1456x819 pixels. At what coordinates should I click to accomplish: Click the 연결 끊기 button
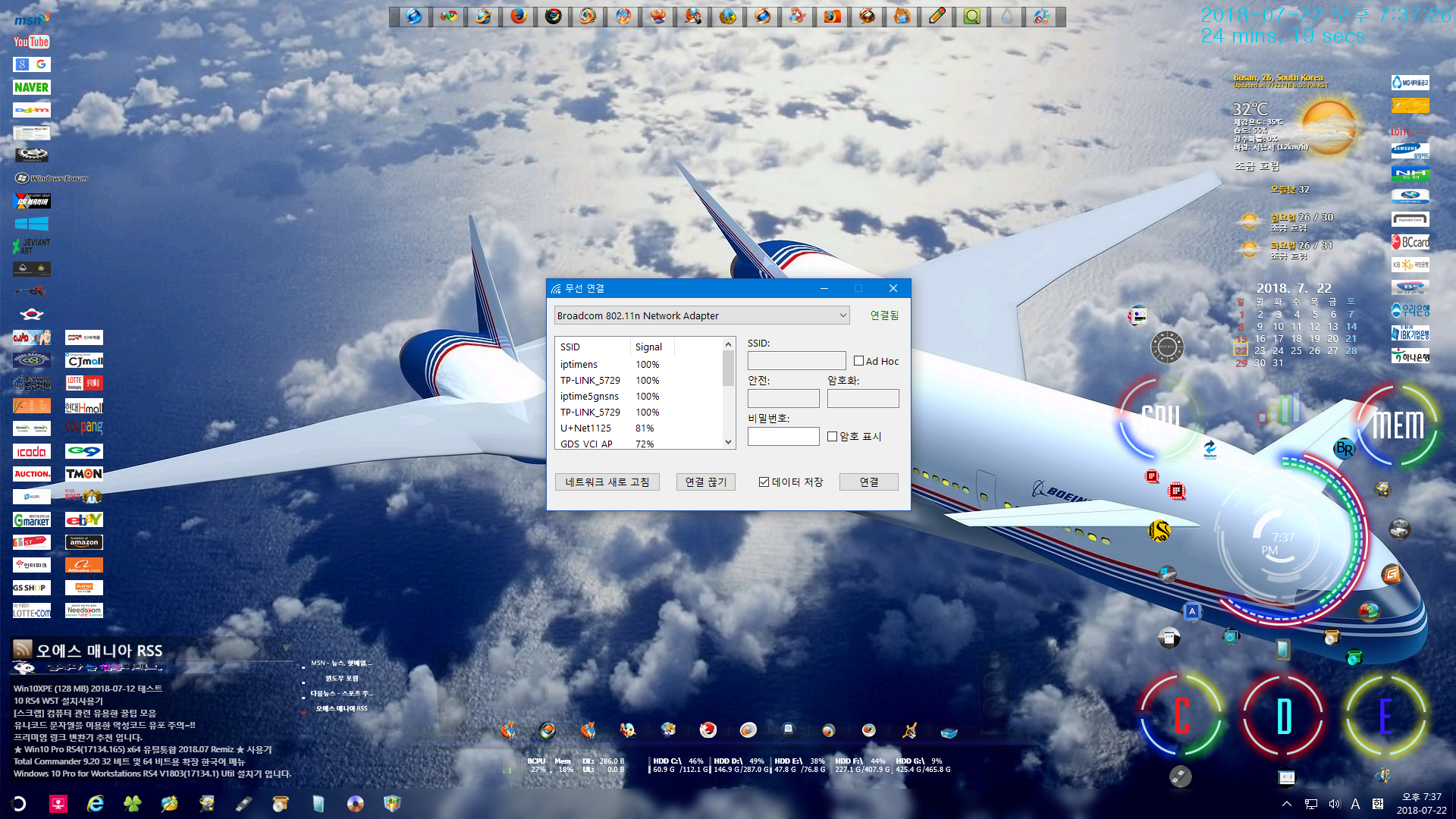tap(705, 482)
